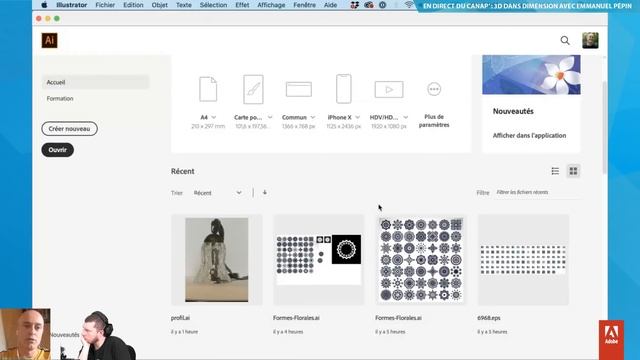Open Formes-Florales.ai thumbnail with black square
Viewport: 640px width, 360px height.
(x=318, y=260)
